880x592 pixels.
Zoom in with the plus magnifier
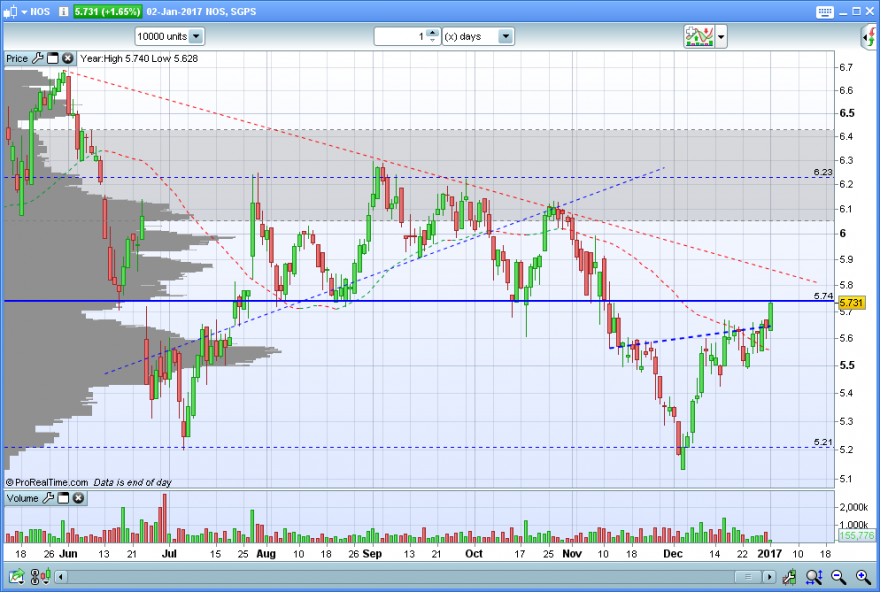tap(863, 576)
